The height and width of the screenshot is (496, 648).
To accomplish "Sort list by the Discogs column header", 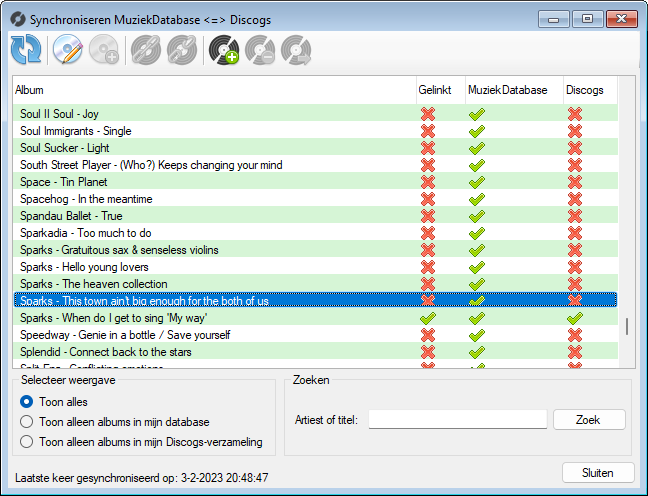I will (x=590, y=90).
